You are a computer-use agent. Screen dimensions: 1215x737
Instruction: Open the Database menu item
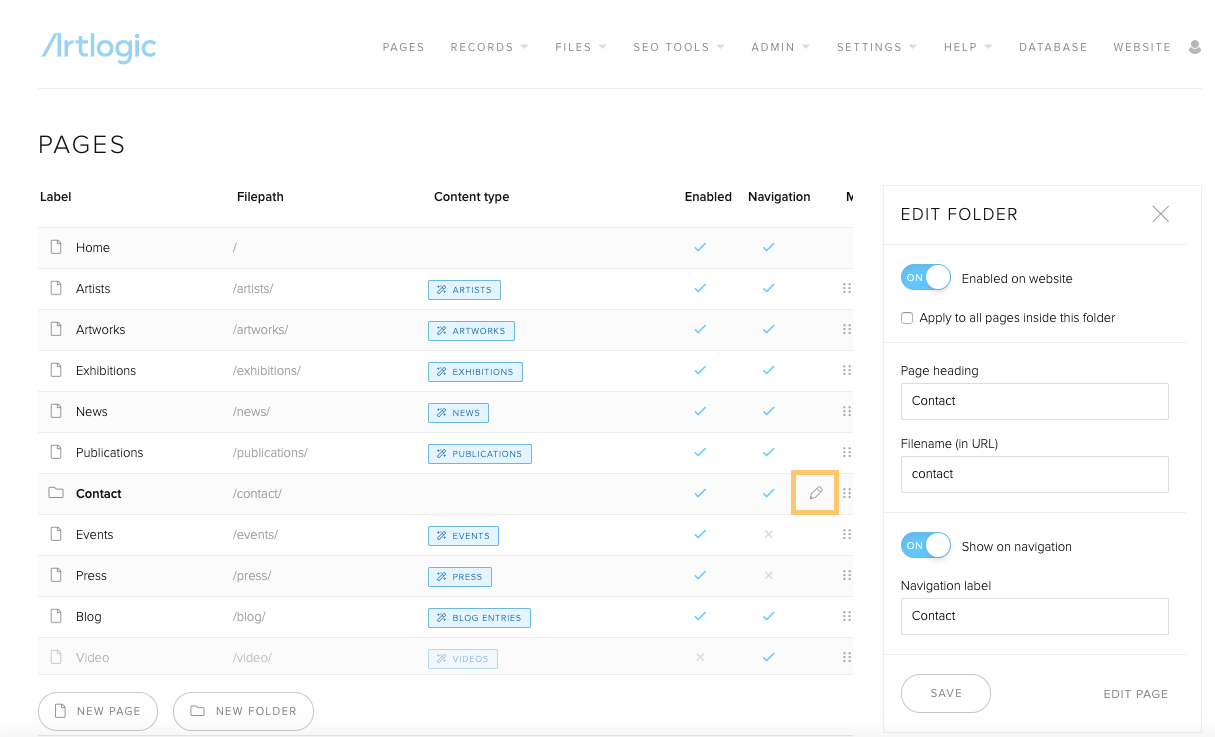click(x=1053, y=47)
